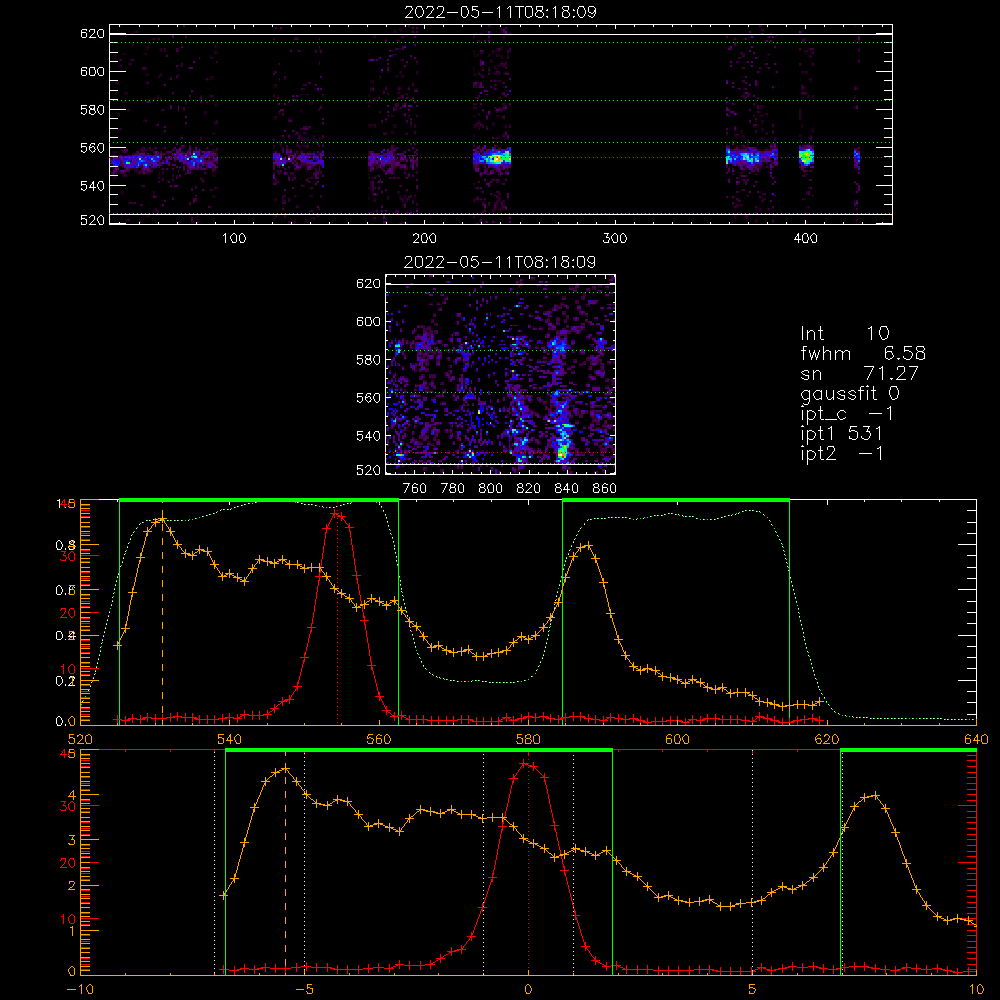
Task: Select the 'sn 71.27' readout line
Action: [859, 372]
